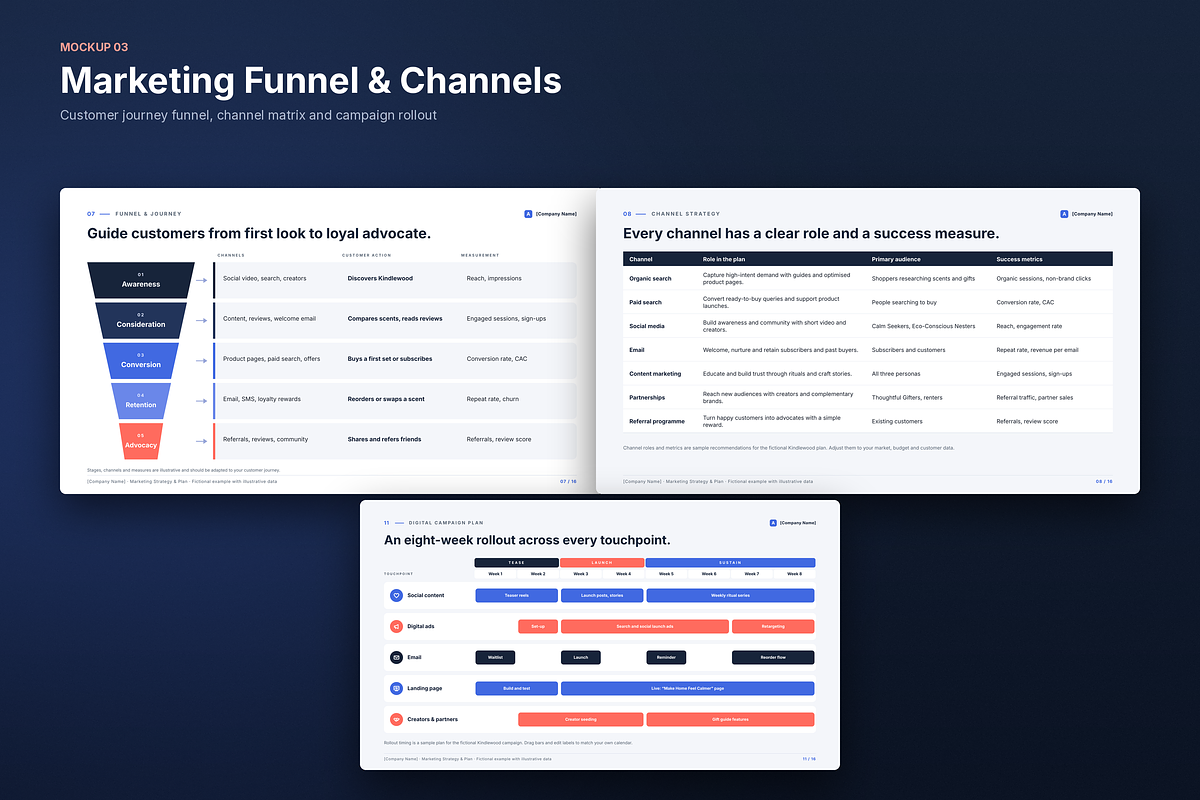This screenshot has height=800, width=1200.
Task: Click the 'Waitlist' email bar
Action: pyautogui.click(x=495, y=657)
